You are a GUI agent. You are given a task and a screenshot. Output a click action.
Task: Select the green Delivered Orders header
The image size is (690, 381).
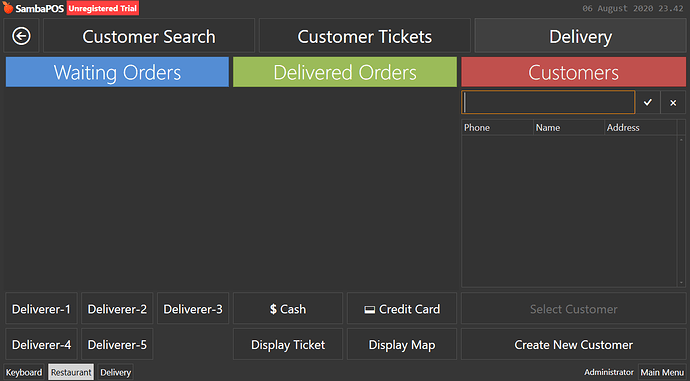(345, 72)
